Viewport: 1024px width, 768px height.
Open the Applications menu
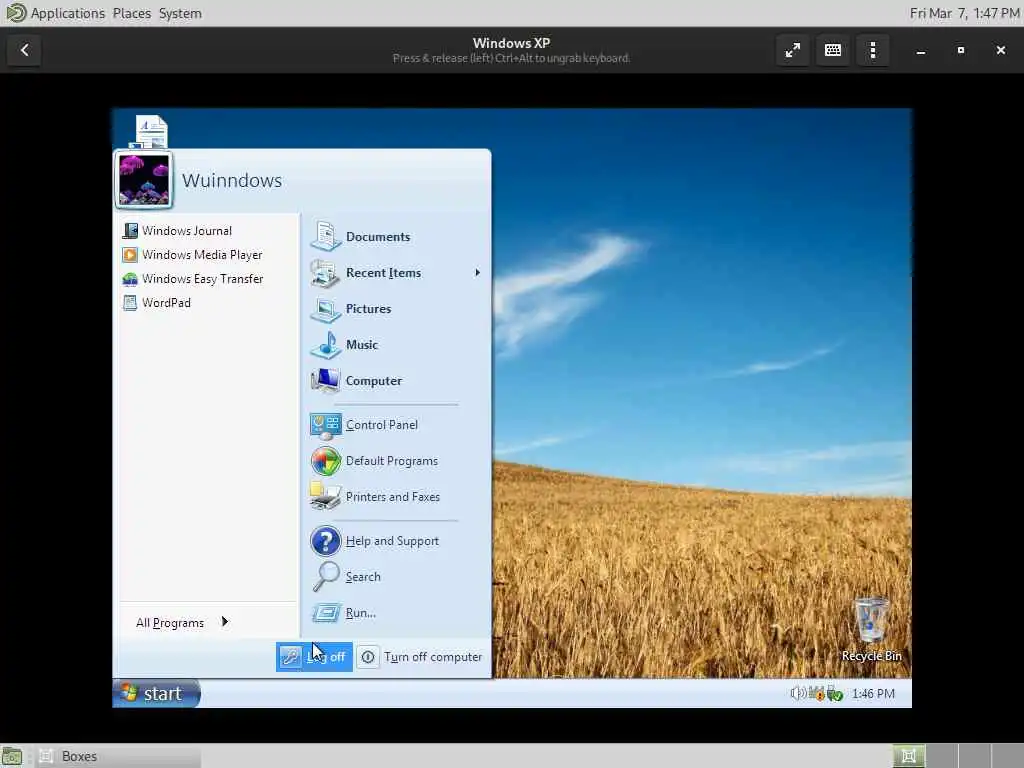pyautogui.click(x=68, y=13)
